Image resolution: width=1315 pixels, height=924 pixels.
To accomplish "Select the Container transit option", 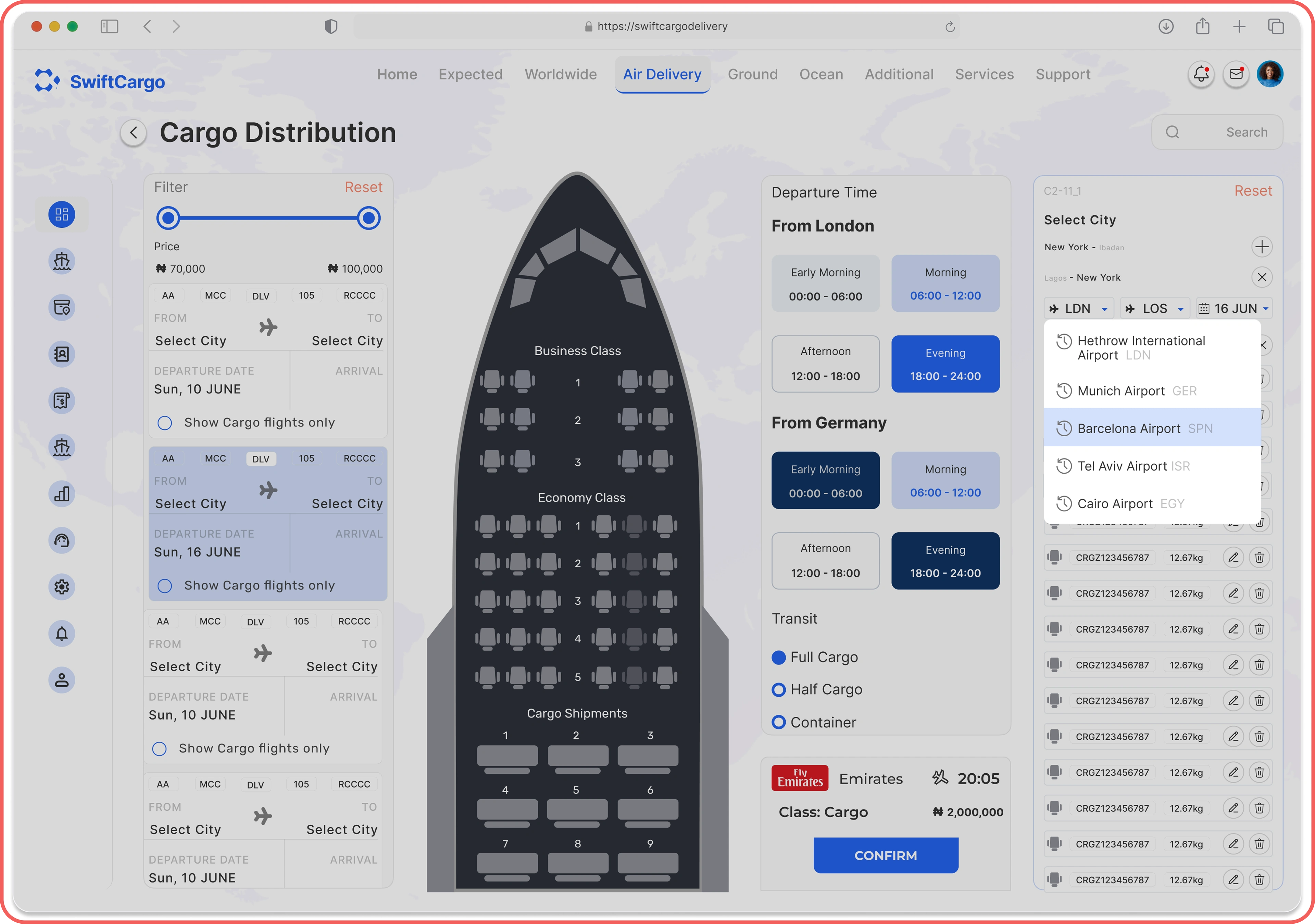I will point(779,722).
